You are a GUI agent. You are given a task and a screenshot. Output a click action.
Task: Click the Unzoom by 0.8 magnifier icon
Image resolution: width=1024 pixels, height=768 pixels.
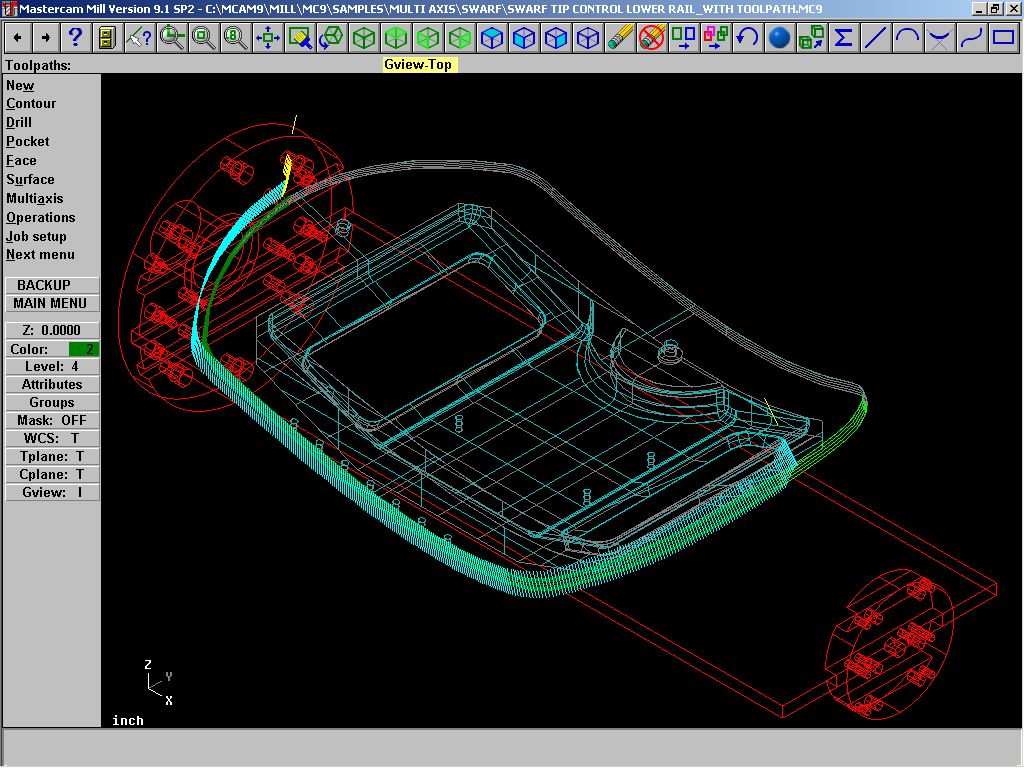[235, 38]
